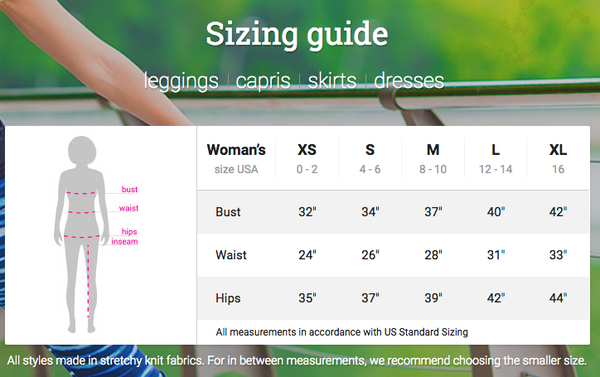Click the pink bust label

129,189
